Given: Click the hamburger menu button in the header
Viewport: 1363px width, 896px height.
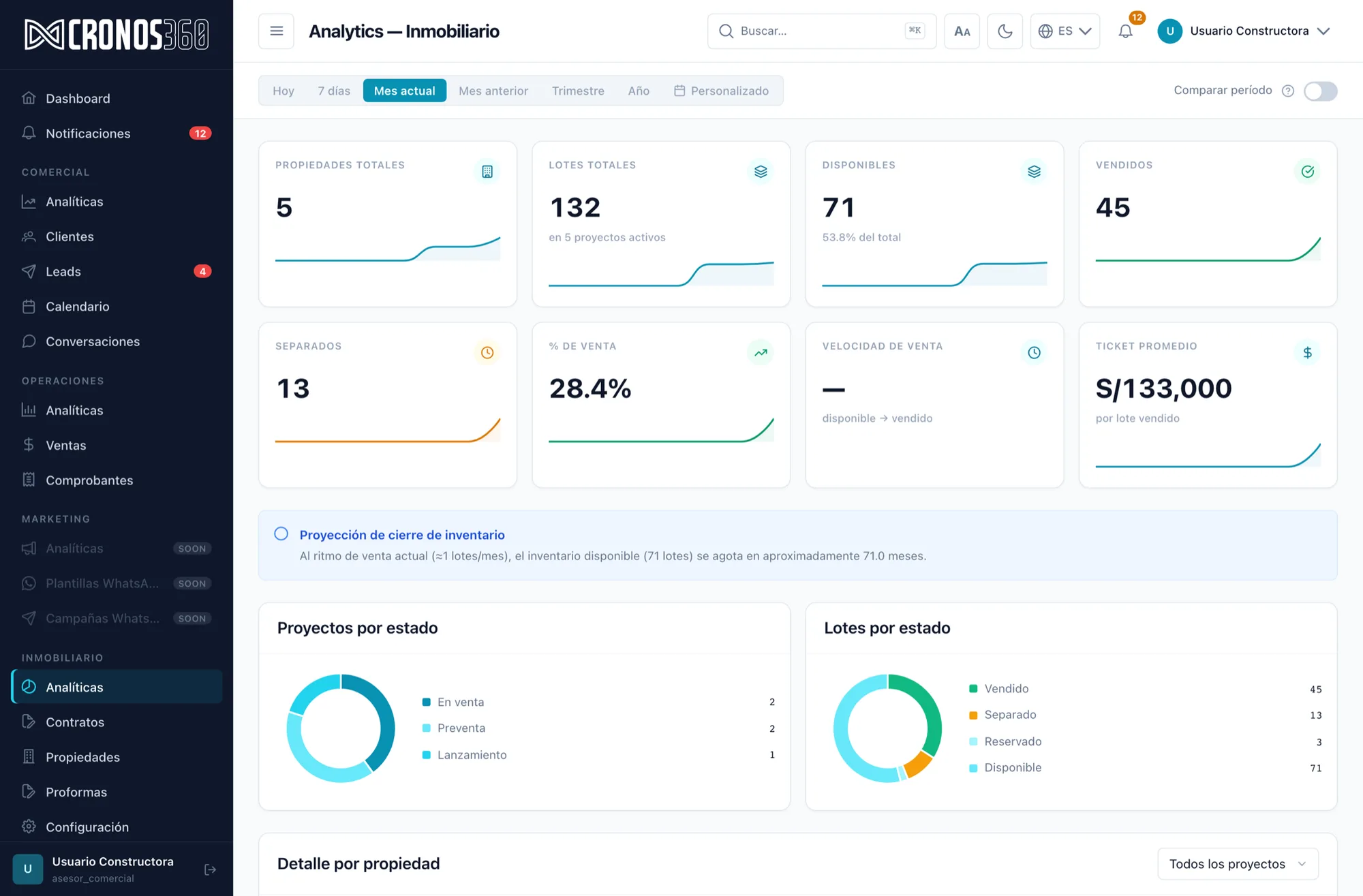Looking at the screenshot, I should (x=276, y=31).
